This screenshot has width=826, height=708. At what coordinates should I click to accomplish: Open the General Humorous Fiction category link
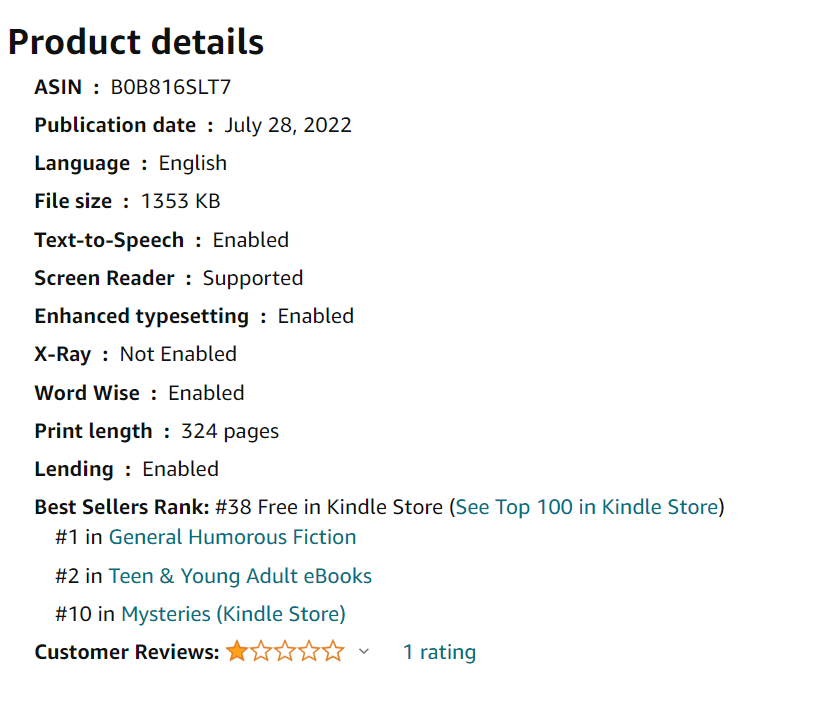(x=232, y=537)
